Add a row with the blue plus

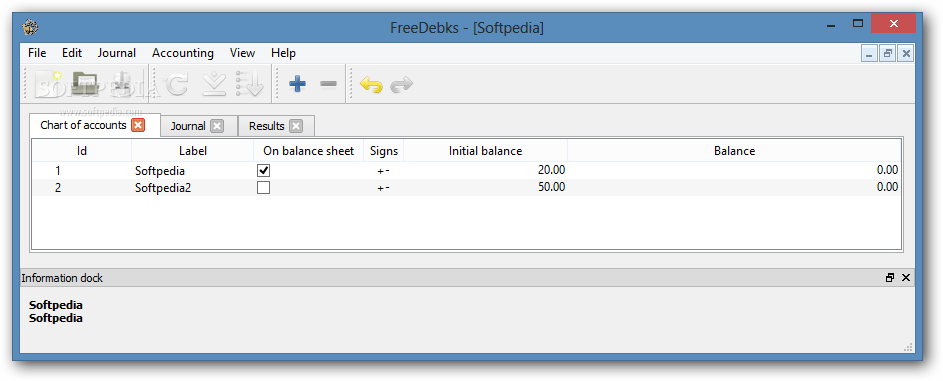[297, 84]
